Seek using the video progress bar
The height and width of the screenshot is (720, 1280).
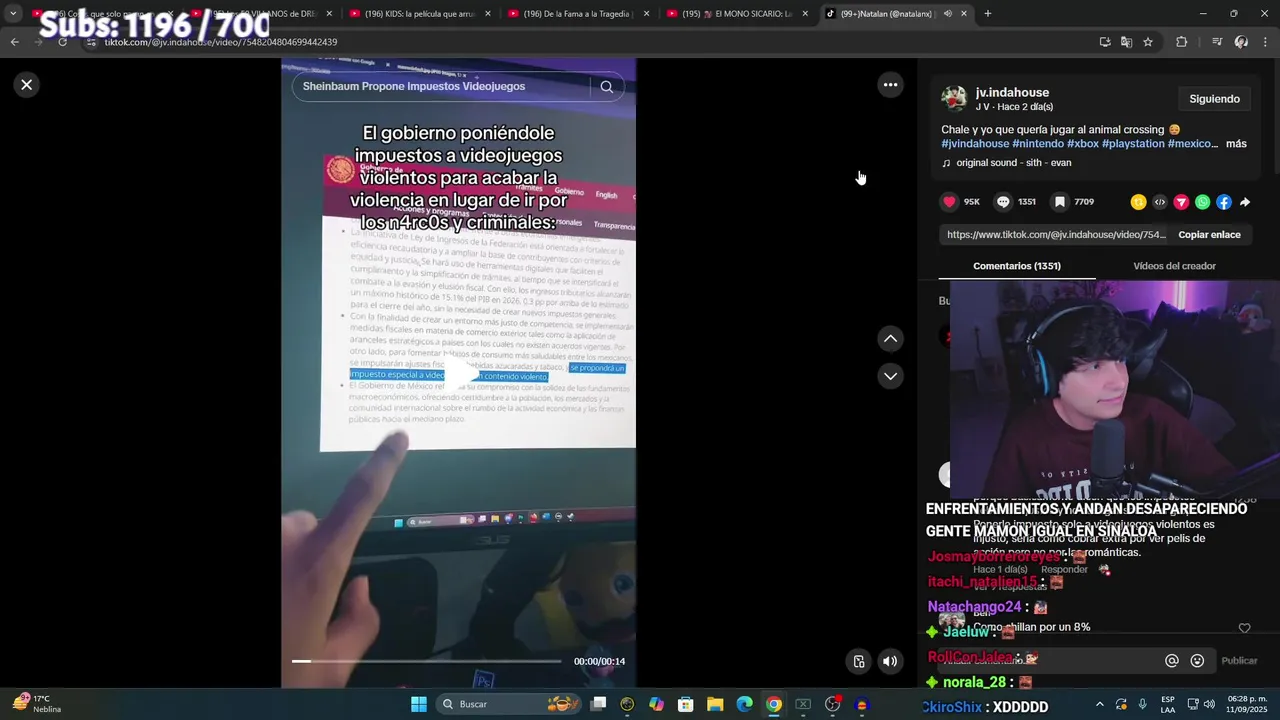pos(426,661)
